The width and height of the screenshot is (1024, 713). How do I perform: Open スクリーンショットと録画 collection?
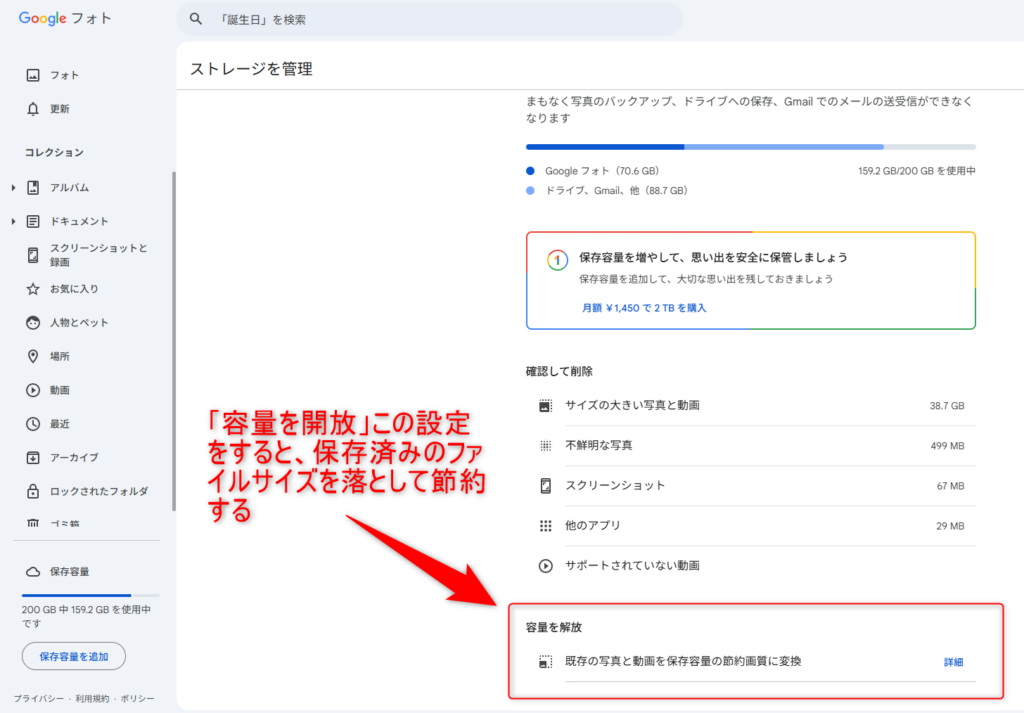98,255
